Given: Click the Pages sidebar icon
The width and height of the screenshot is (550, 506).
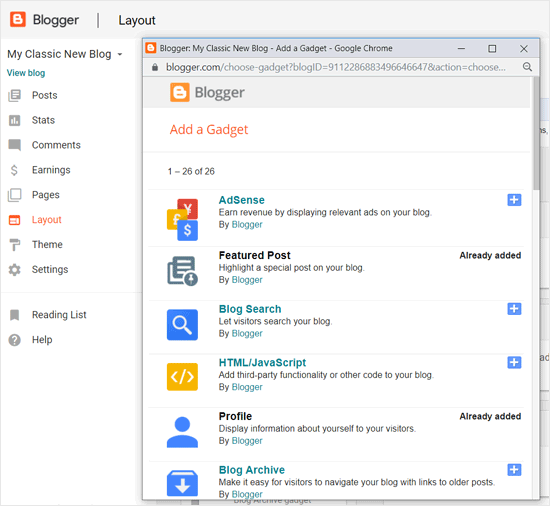Looking at the screenshot, I should 14,195.
